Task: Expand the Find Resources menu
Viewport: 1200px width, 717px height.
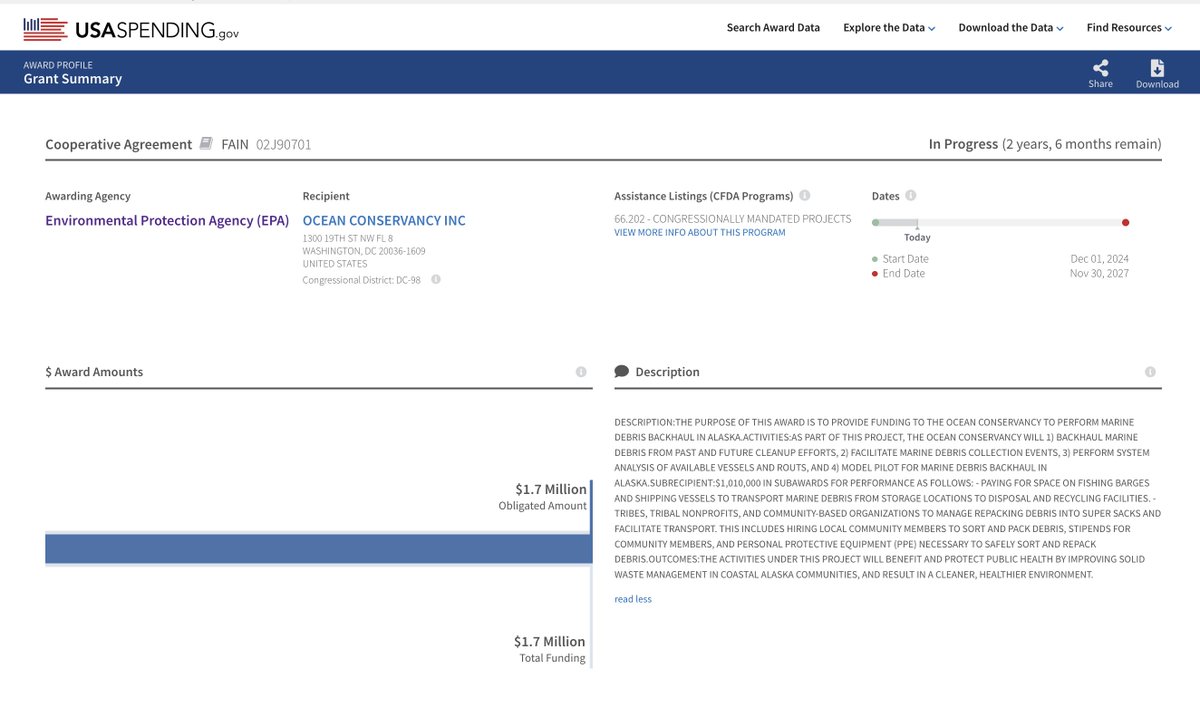Action: 1129,28
